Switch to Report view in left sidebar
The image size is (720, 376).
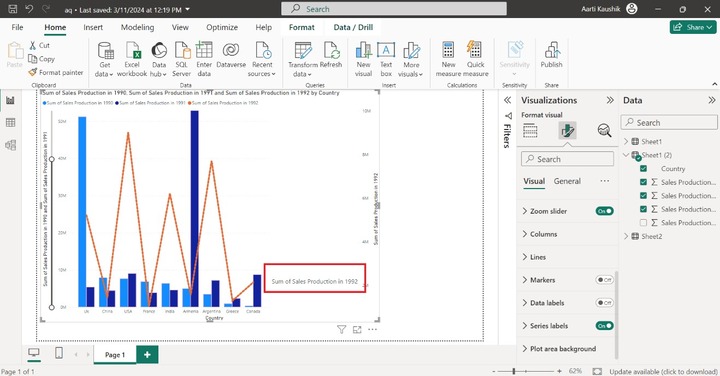11,100
